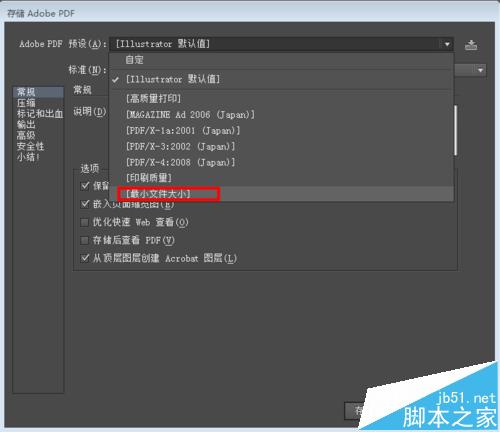Open the 常规 category in the sidebar
500x432 pixels.
coord(38,92)
